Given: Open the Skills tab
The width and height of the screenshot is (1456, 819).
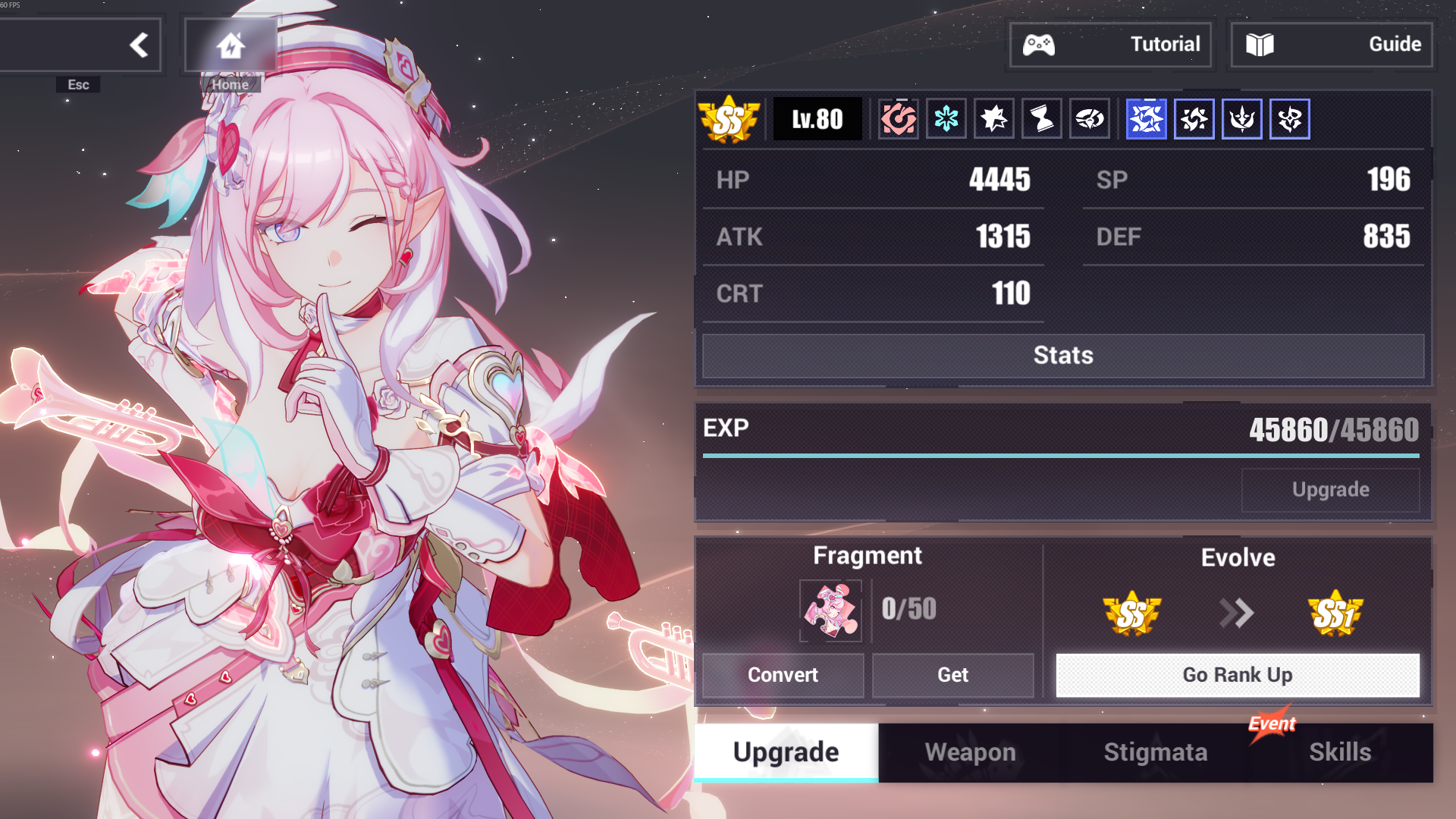Looking at the screenshot, I should coord(1340,752).
